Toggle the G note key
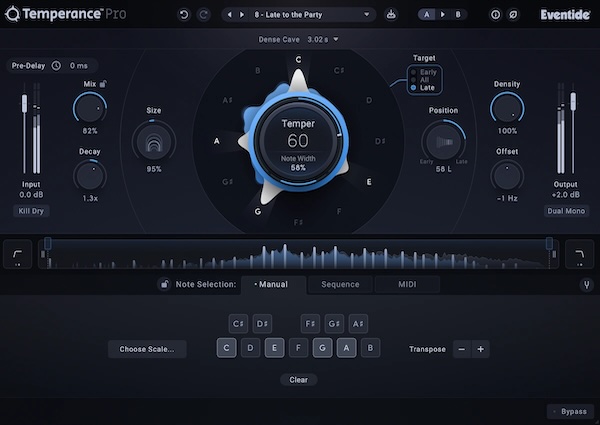 323,348
